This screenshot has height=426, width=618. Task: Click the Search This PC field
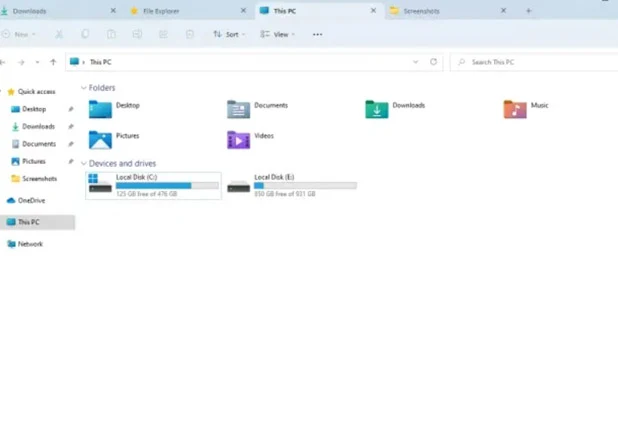point(536,62)
